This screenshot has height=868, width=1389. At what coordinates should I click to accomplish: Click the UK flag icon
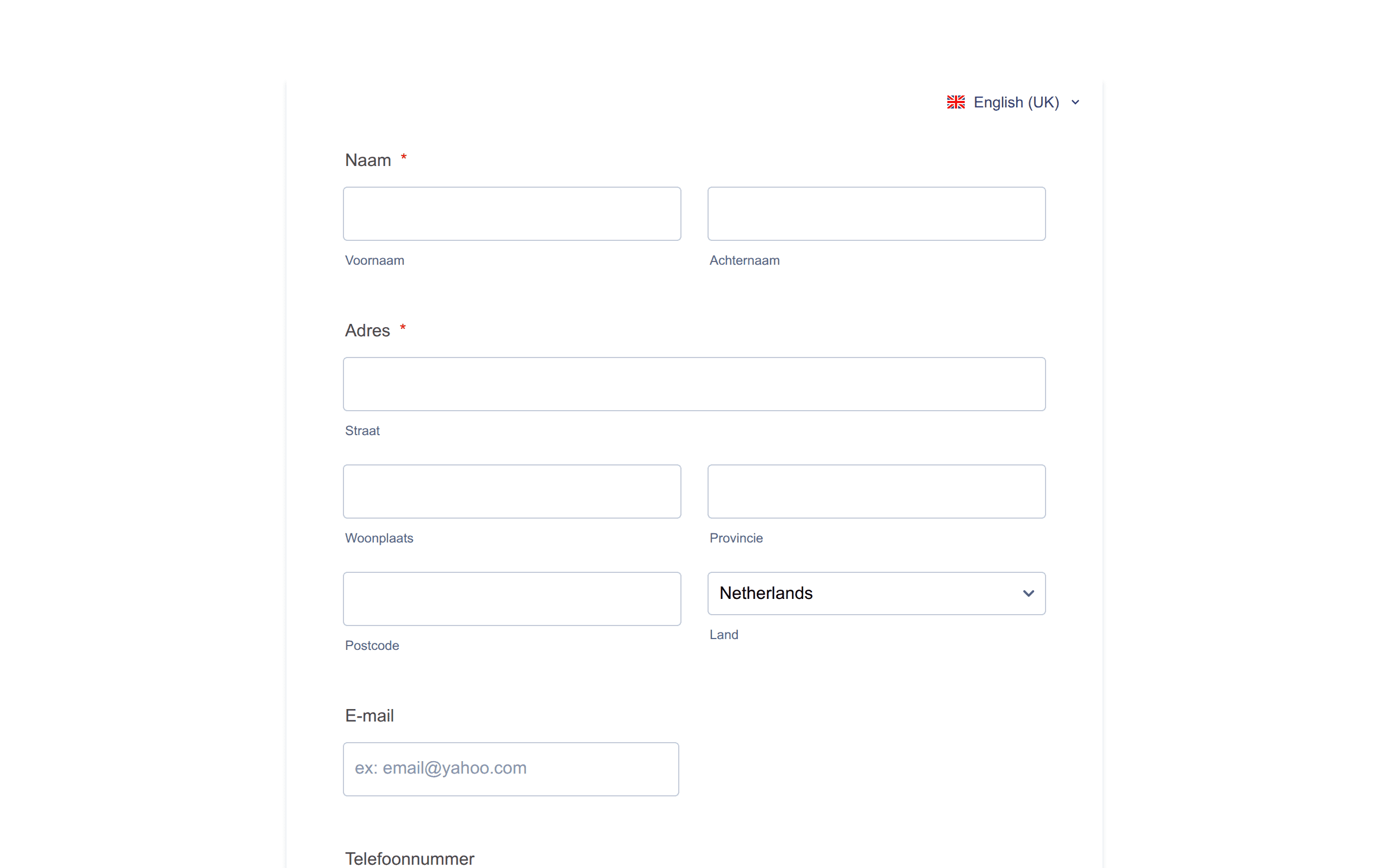click(x=955, y=102)
